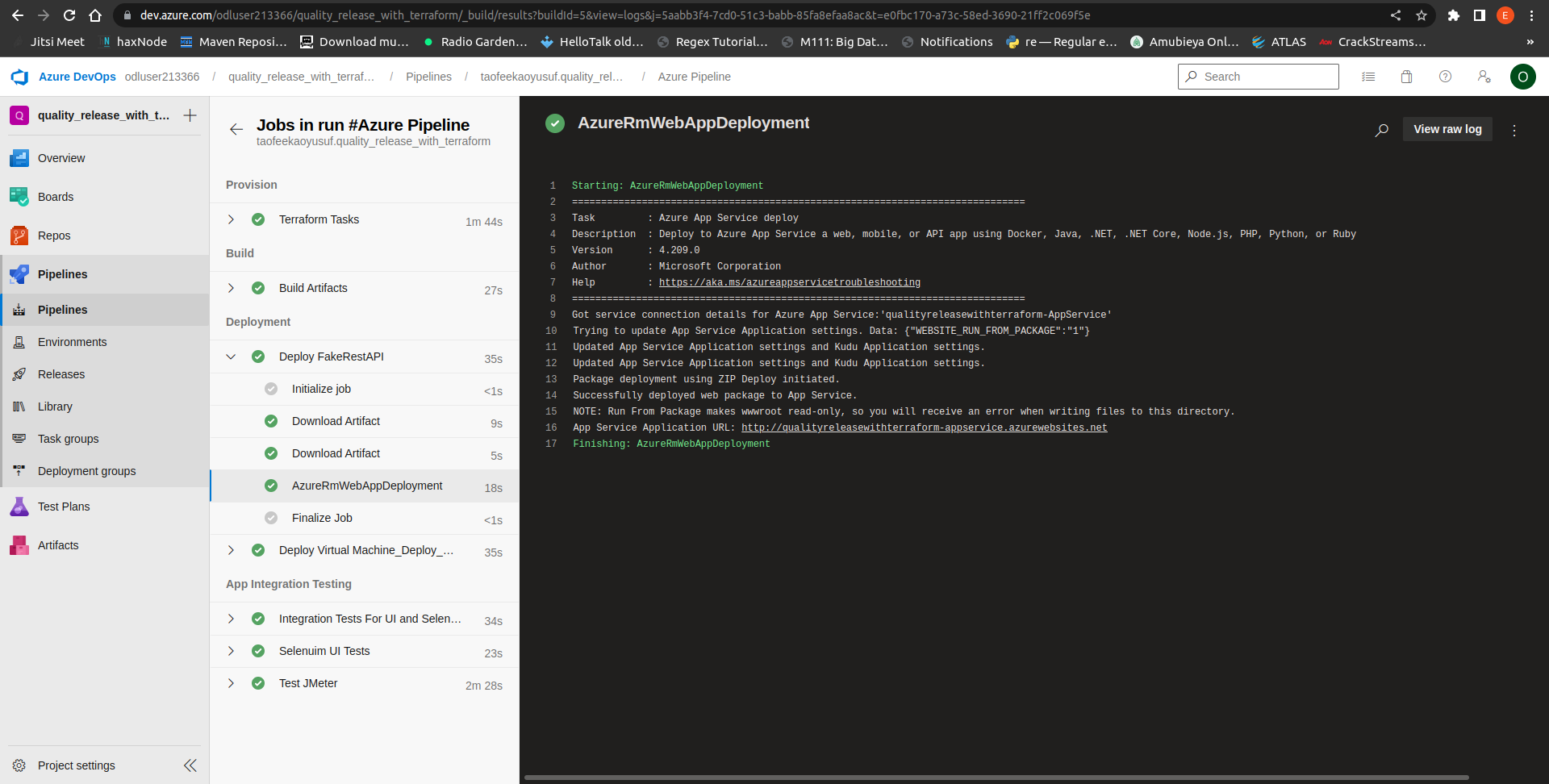
Task: Open Artifacts from the sidebar
Action: click(x=105, y=545)
